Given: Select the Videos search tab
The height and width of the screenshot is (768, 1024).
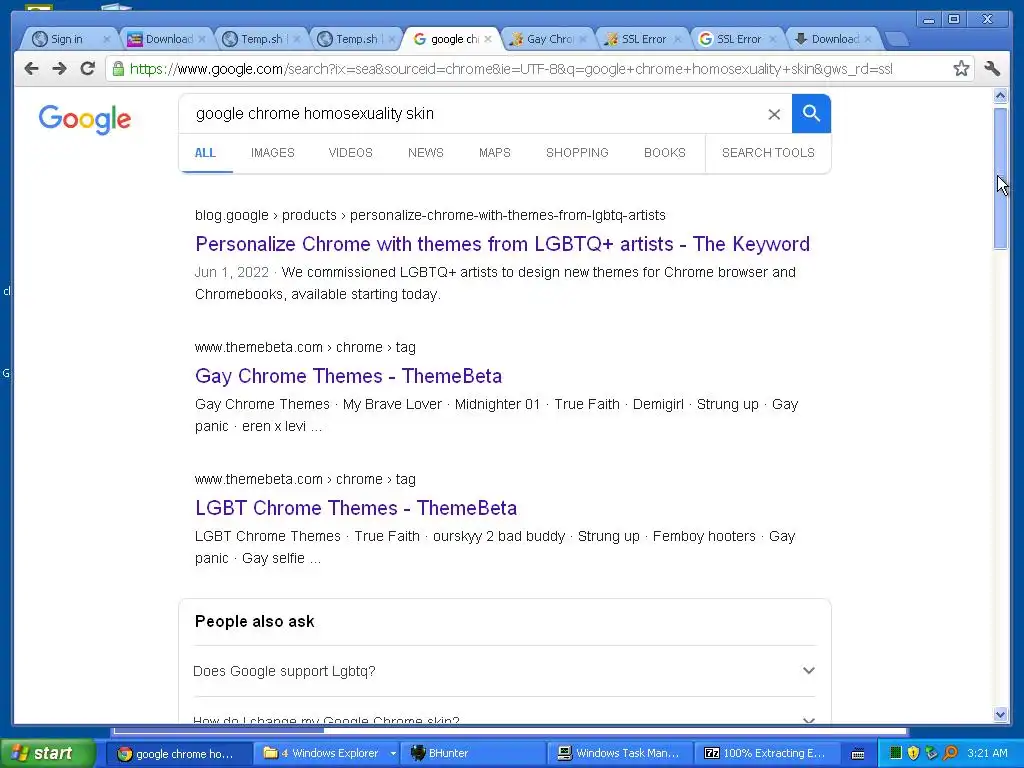Looking at the screenshot, I should pos(350,153).
